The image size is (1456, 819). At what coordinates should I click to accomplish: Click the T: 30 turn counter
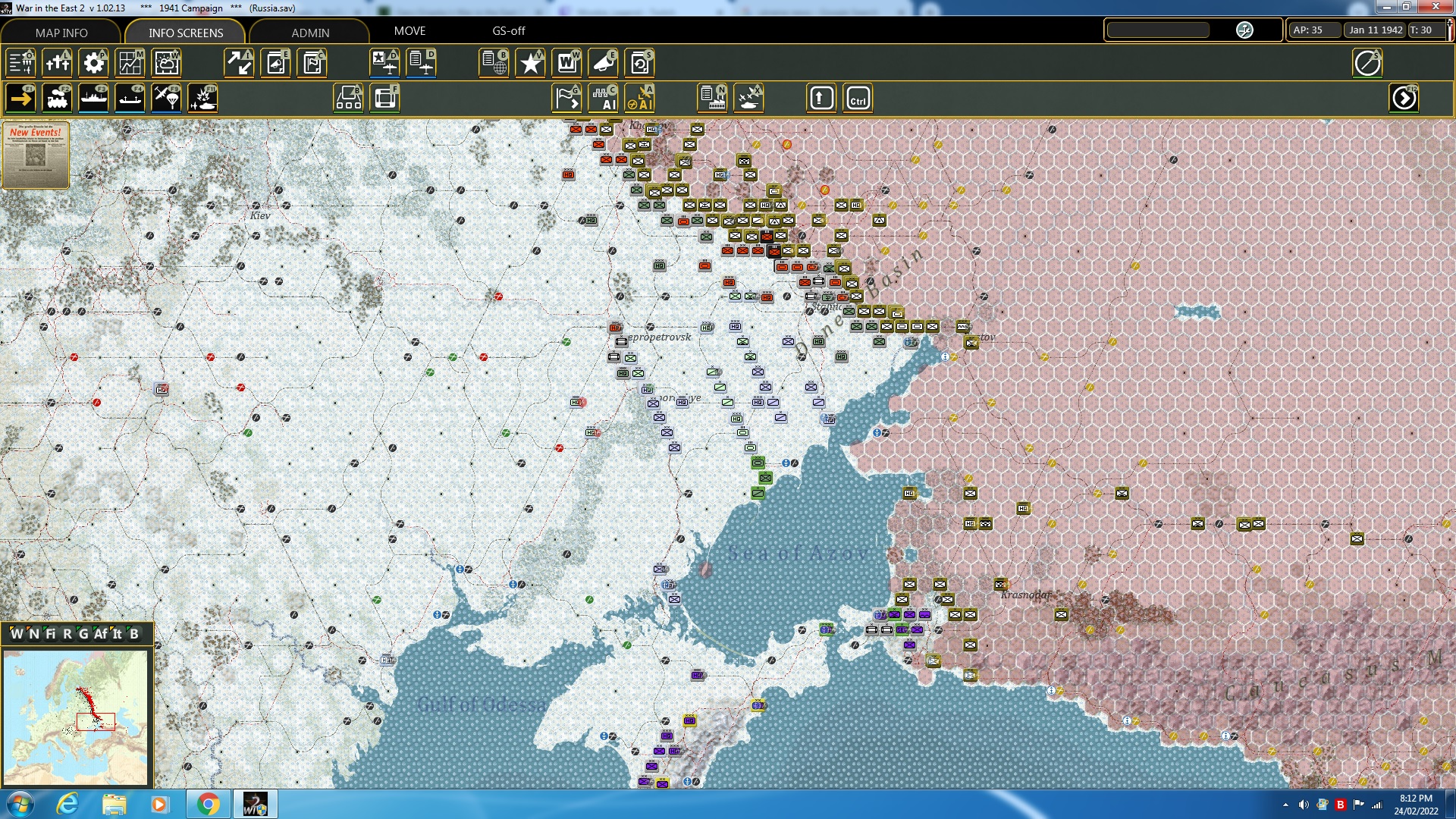coord(1426,30)
